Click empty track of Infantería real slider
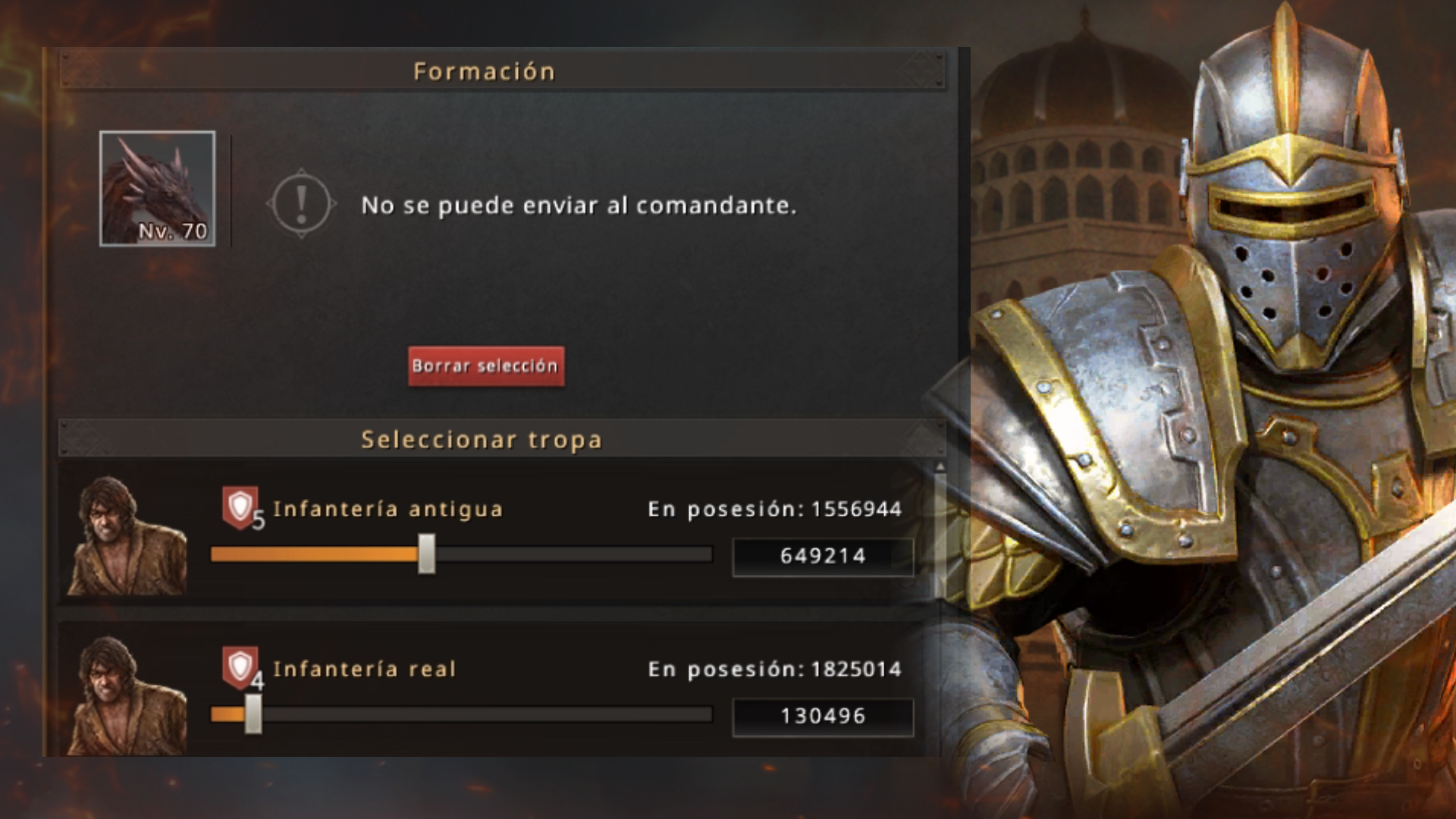1456x819 pixels. click(487, 714)
